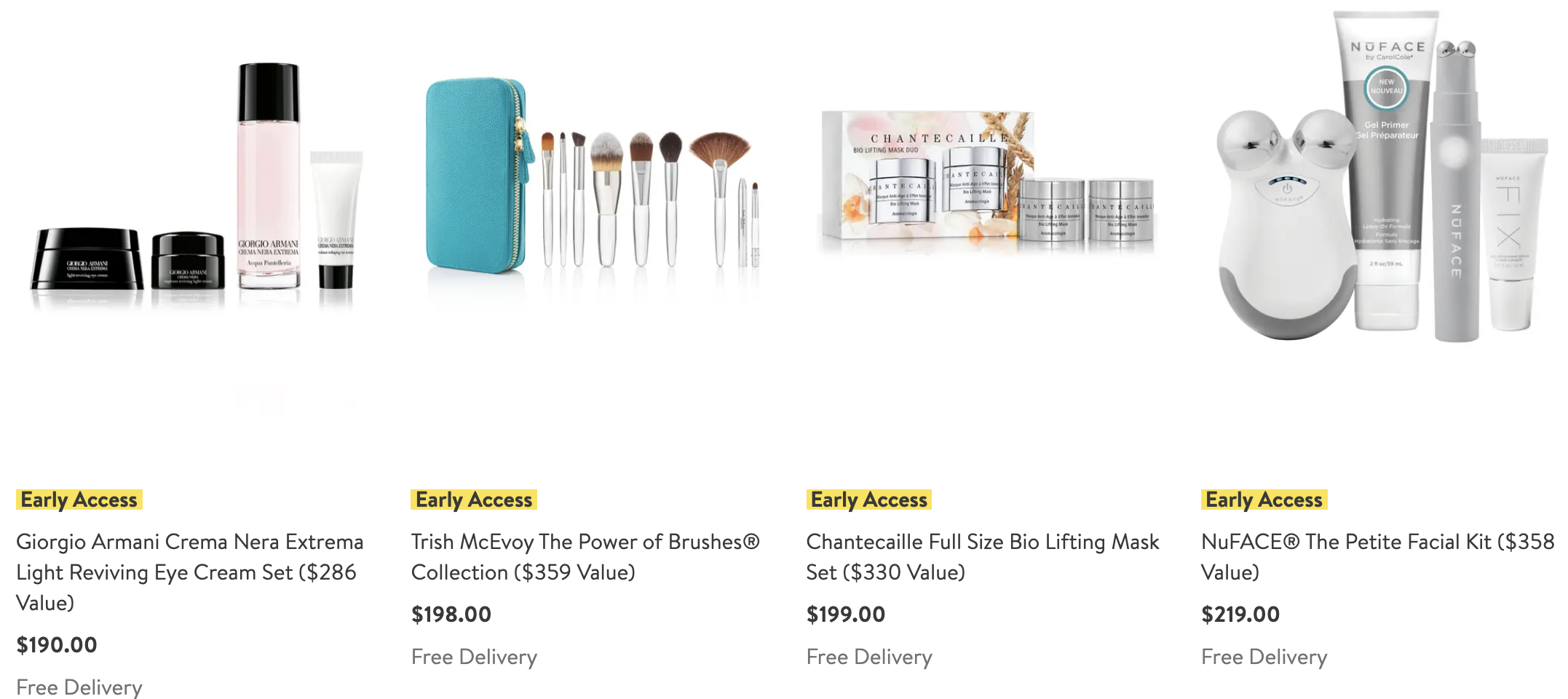Viewport: 1568px width, 699px height.
Task: Click NuFACE The Petite Facial Kit title
Action: pyautogui.click(x=1377, y=557)
